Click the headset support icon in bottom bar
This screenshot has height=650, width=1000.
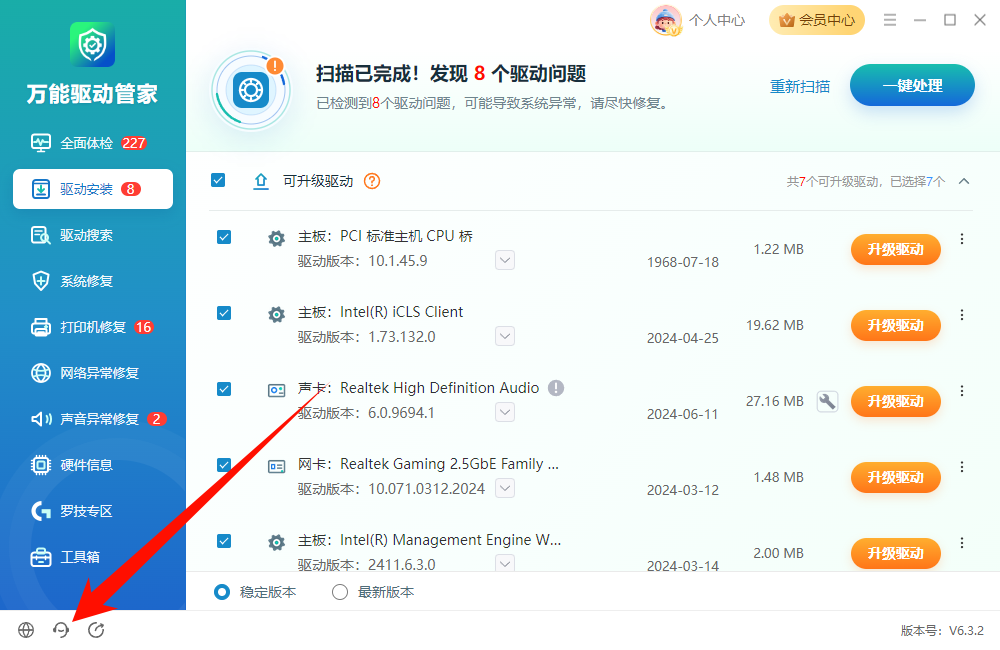61,630
